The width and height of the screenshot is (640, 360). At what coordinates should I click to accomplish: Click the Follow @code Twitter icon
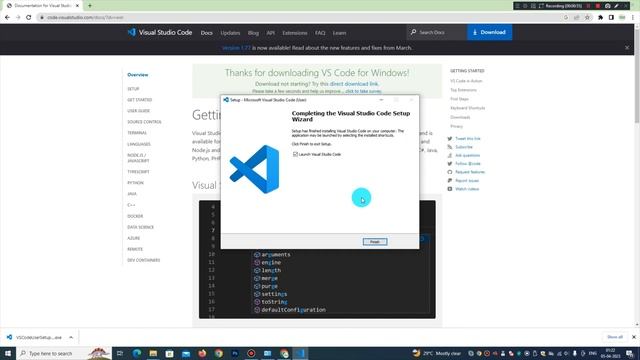pyautogui.click(x=450, y=164)
